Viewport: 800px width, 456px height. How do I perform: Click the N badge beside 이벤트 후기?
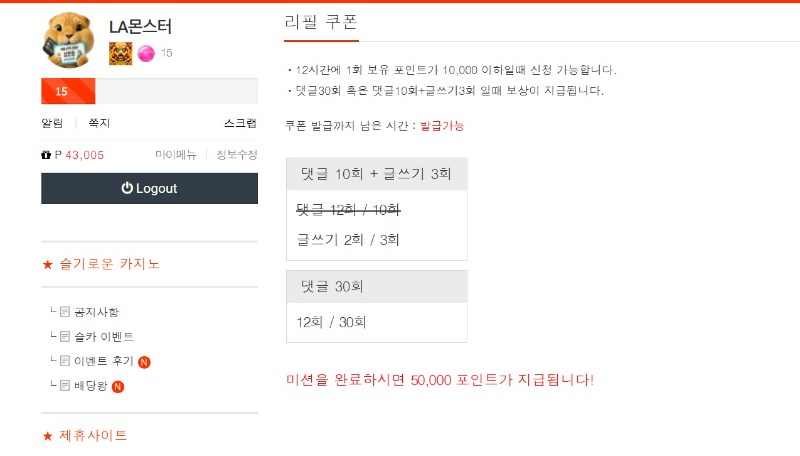pyautogui.click(x=144, y=362)
